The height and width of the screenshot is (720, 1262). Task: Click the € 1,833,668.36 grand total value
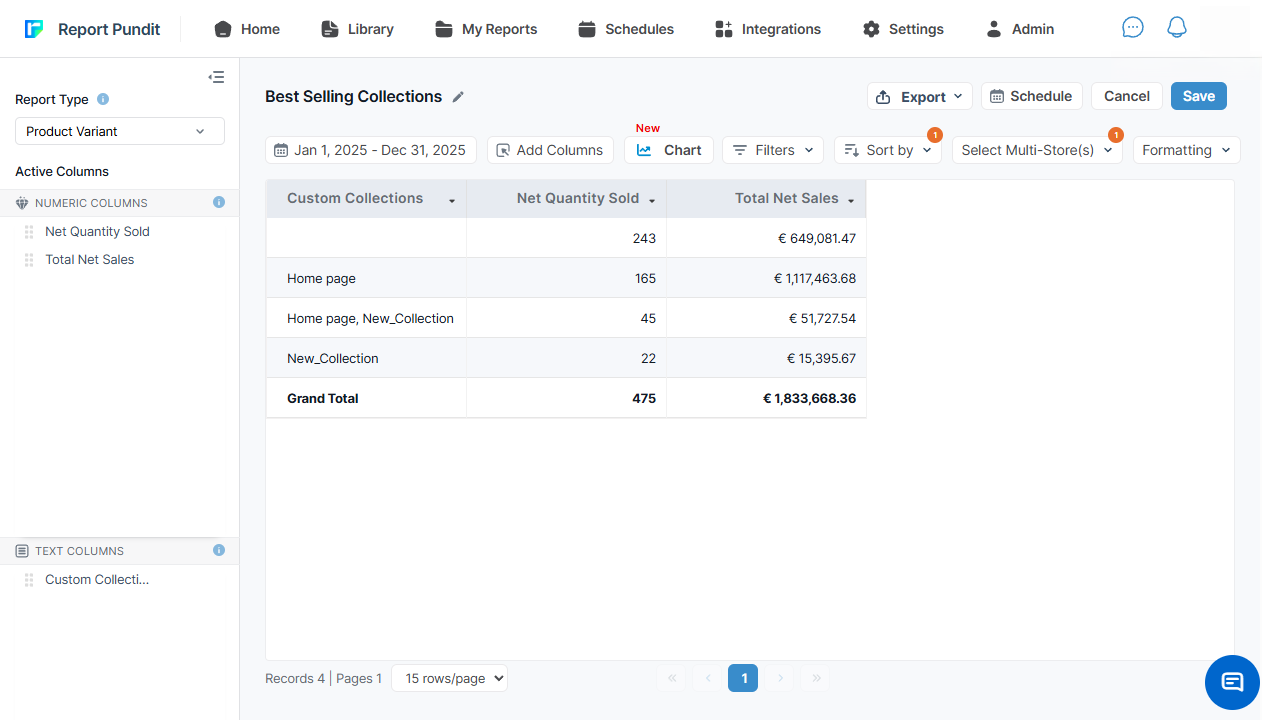809,399
